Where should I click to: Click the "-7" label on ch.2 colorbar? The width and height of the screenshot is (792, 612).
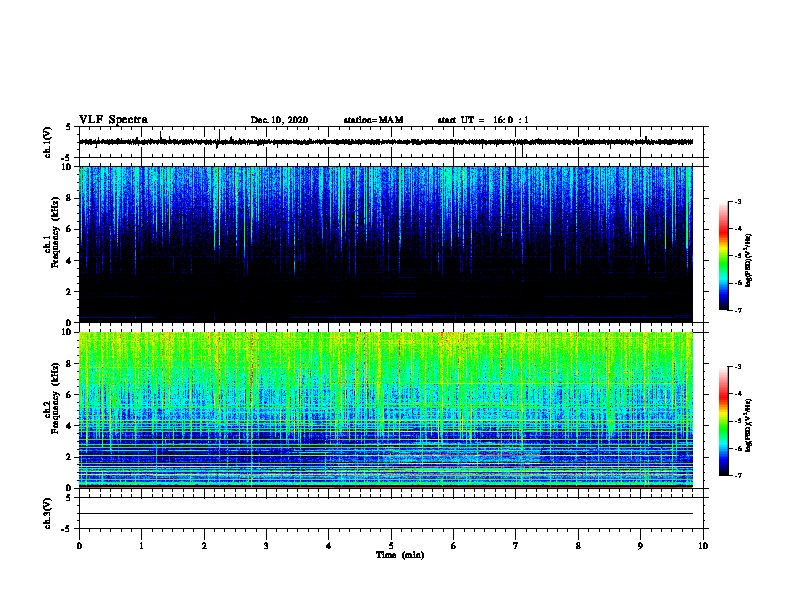(x=738, y=475)
